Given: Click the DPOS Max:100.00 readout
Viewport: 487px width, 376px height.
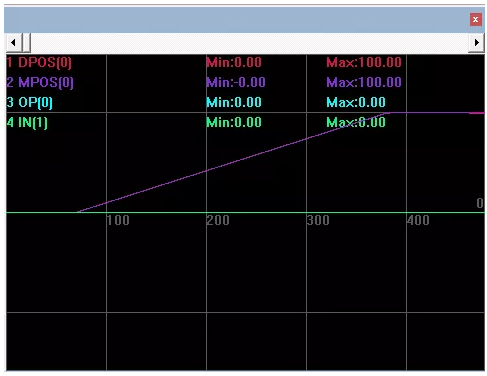Looking at the screenshot, I should [x=364, y=62].
